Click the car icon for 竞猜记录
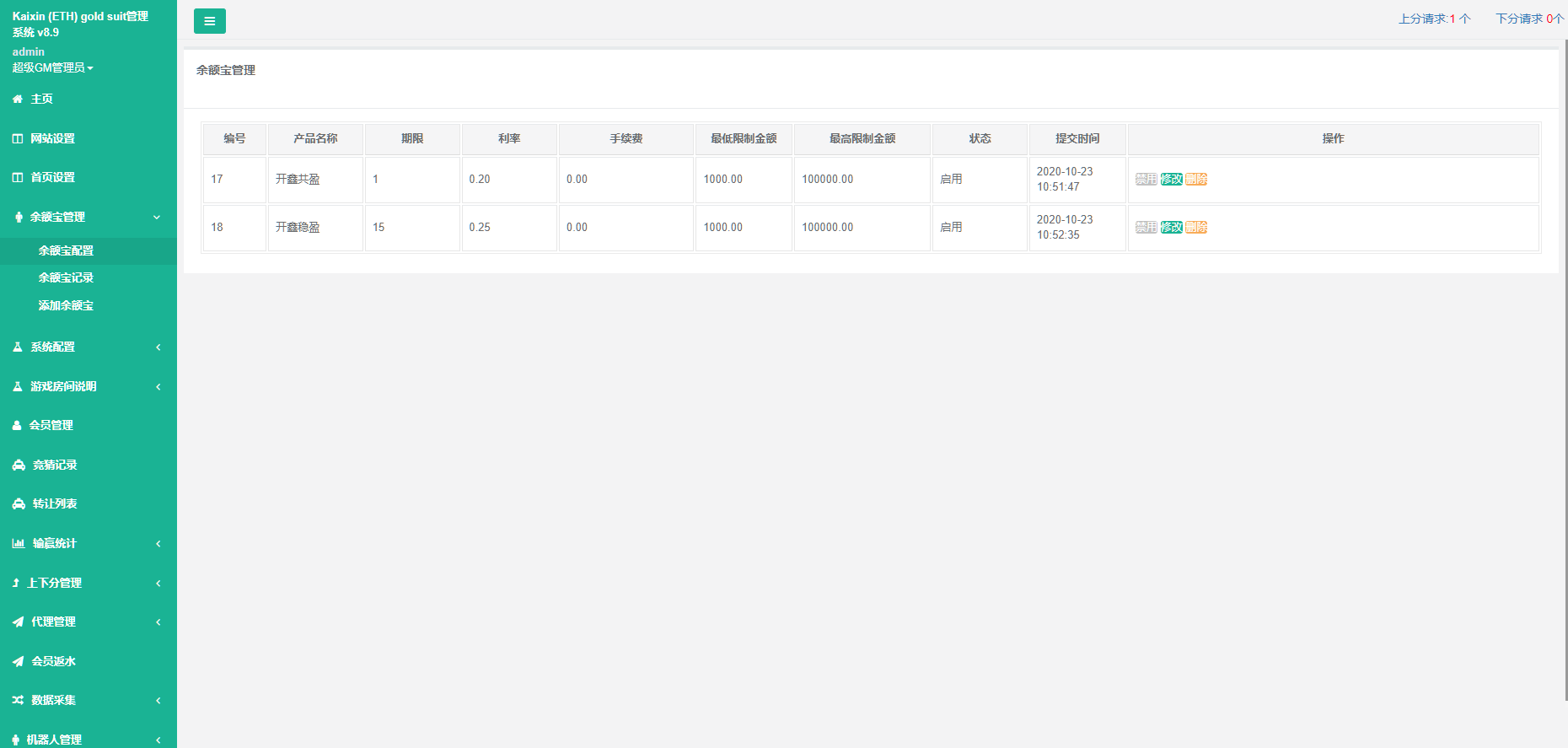The image size is (1568, 748). pos(19,465)
